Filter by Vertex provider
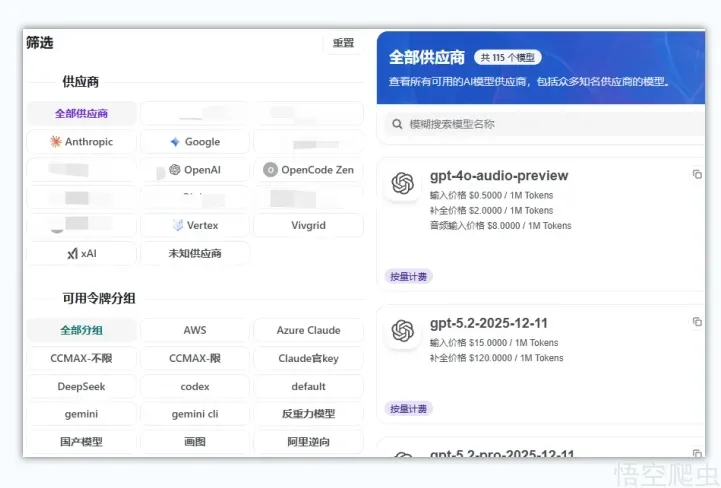This screenshot has width=721, height=488. tap(195, 225)
